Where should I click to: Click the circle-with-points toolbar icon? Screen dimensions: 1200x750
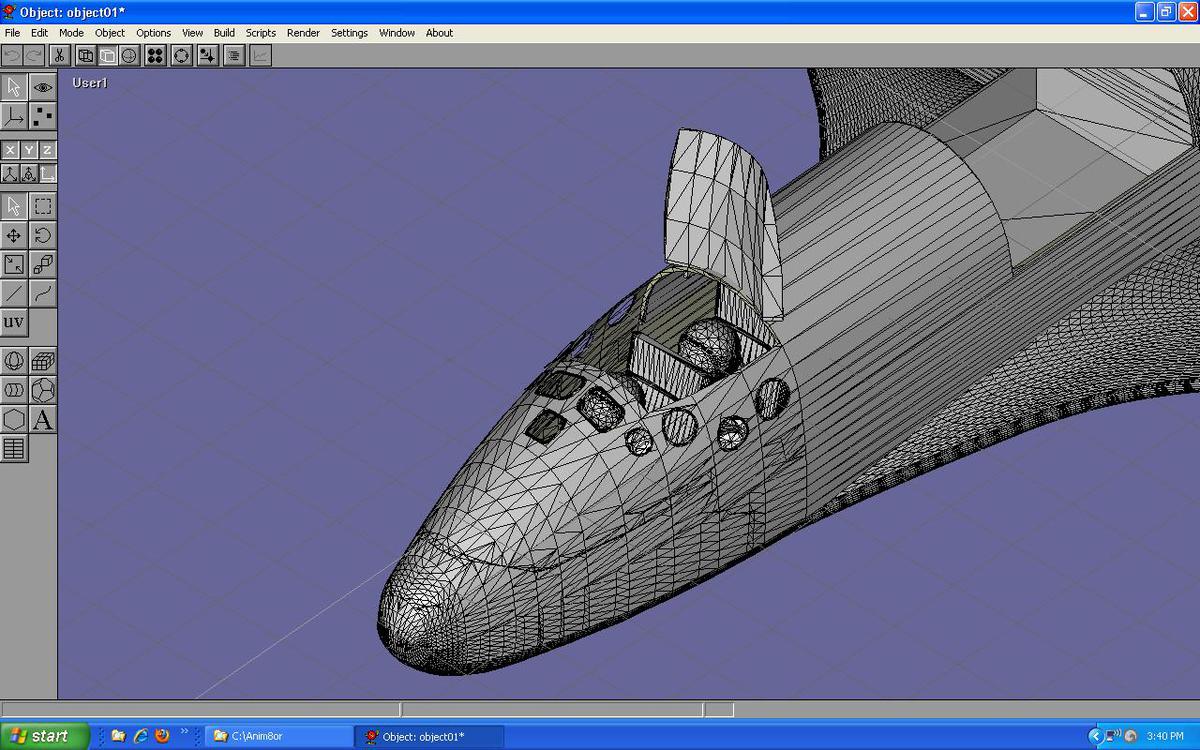pyautogui.click(x=181, y=56)
